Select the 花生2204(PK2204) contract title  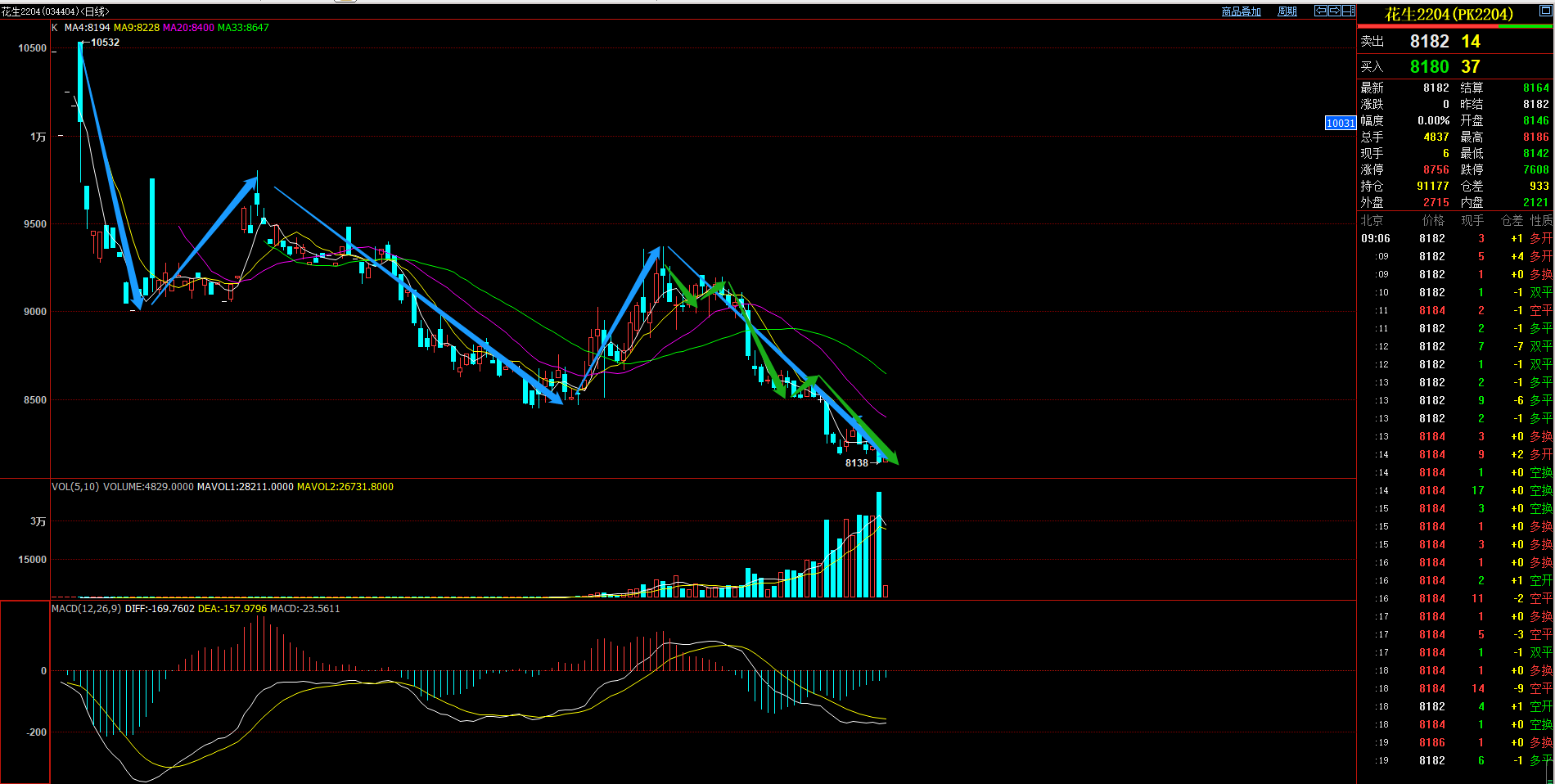click(1449, 14)
